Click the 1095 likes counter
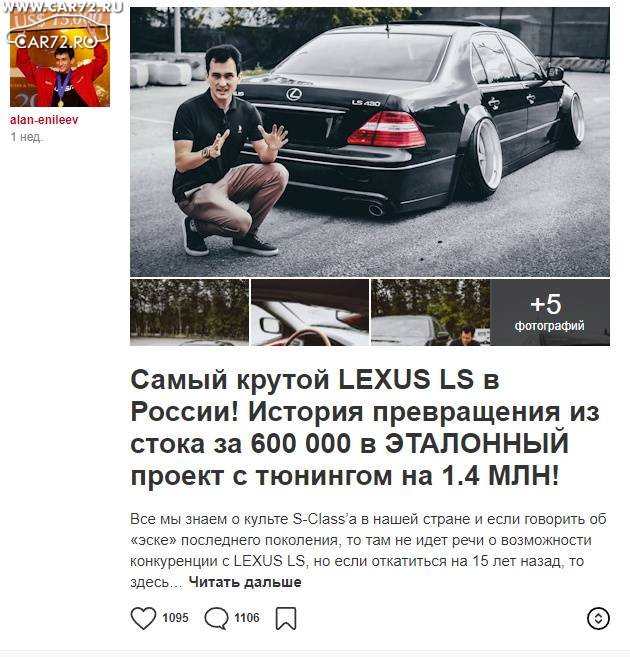 (x=175, y=618)
